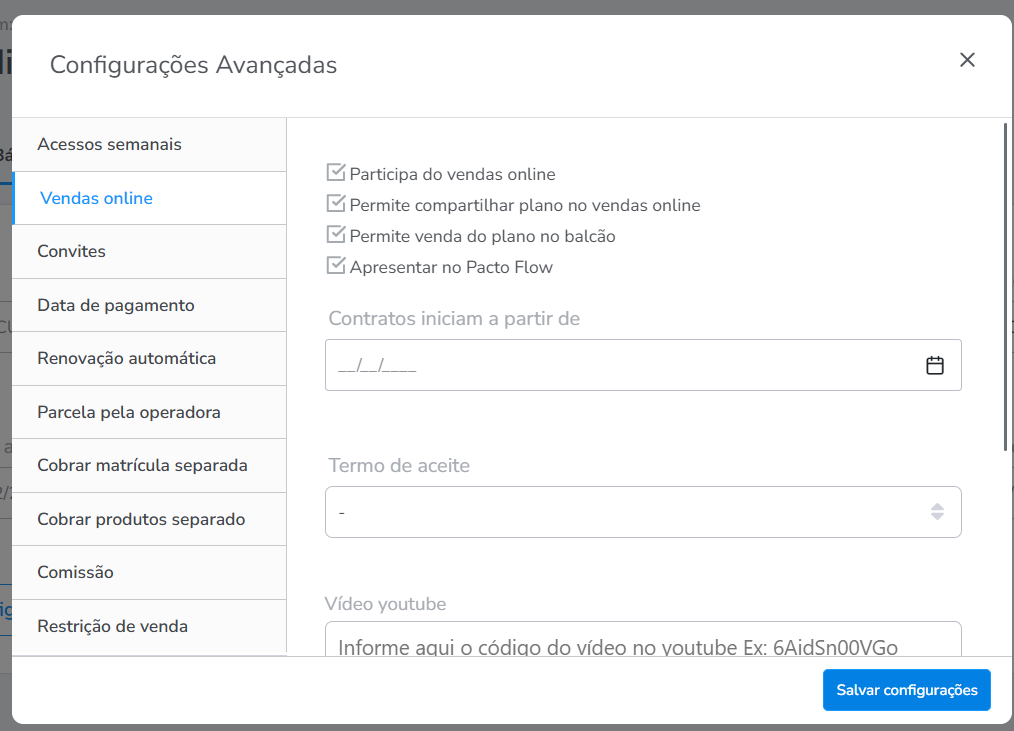Open the calendar date picker icon
The width and height of the screenshot is (1014, 731).
tap(935, 365)
